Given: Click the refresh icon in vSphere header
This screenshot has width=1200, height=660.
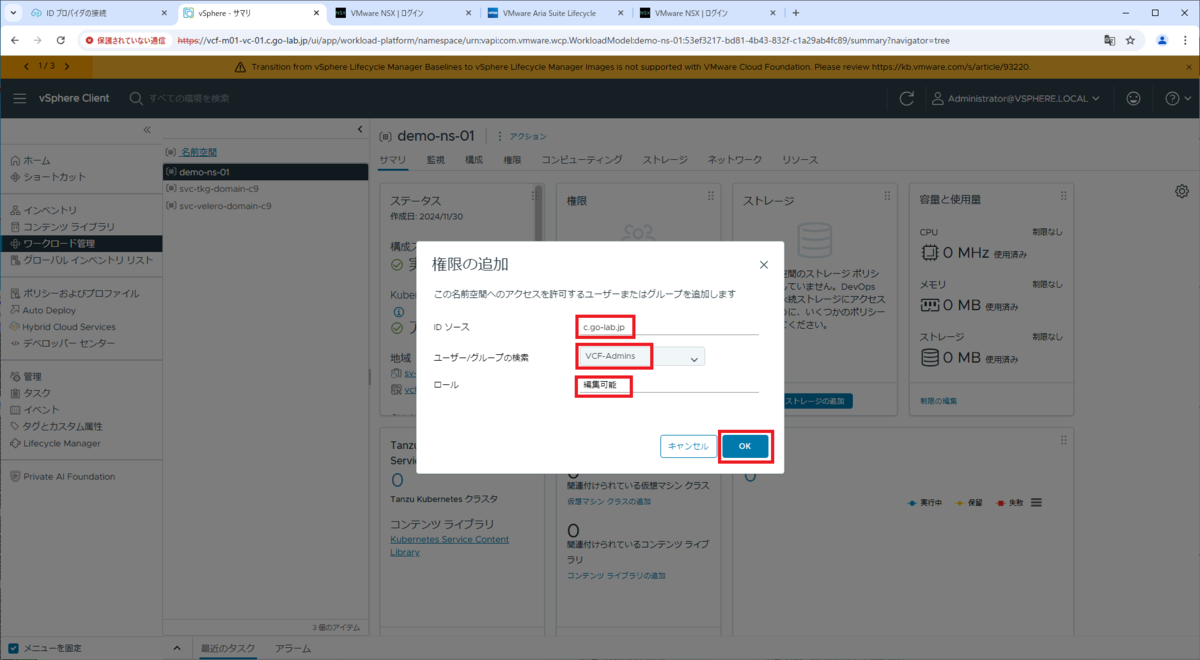Looking at the screenshot, I should coord(907,98).
